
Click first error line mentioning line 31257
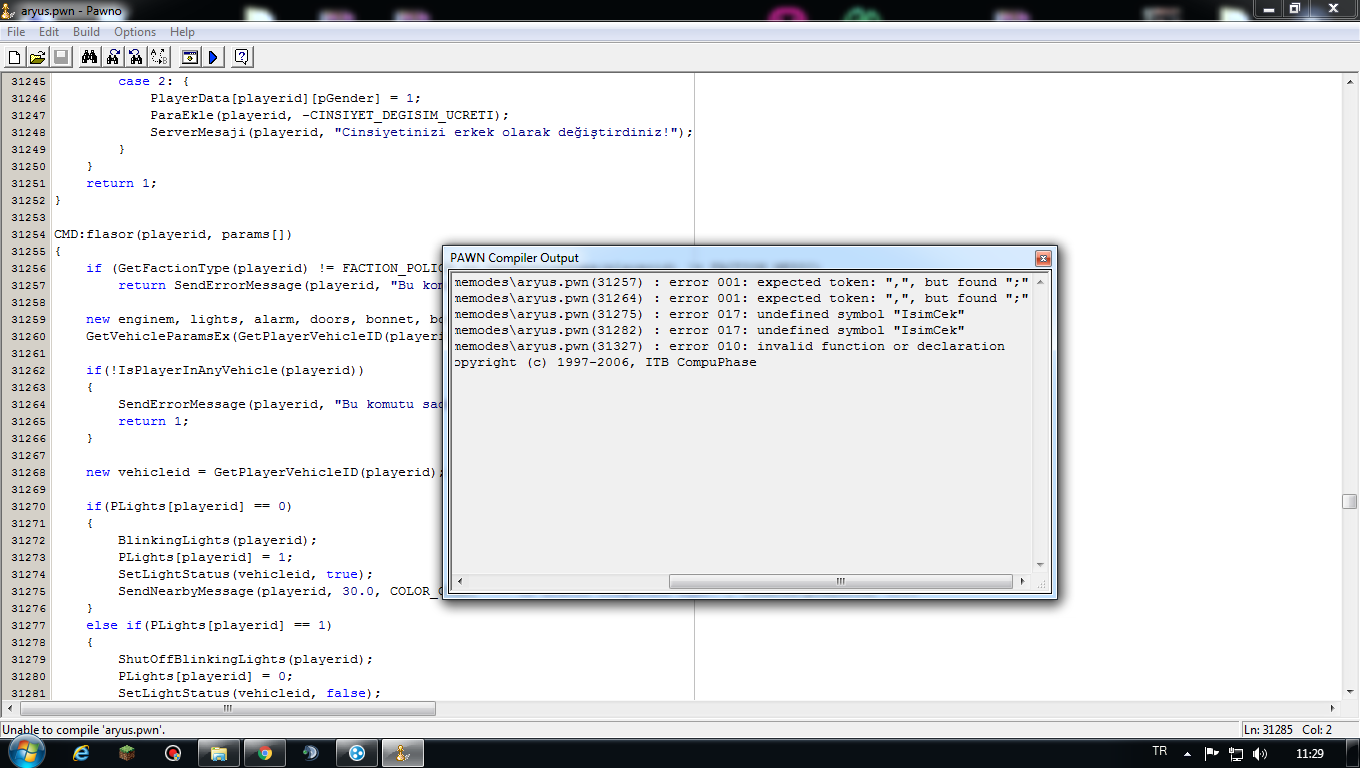[741, 282]
